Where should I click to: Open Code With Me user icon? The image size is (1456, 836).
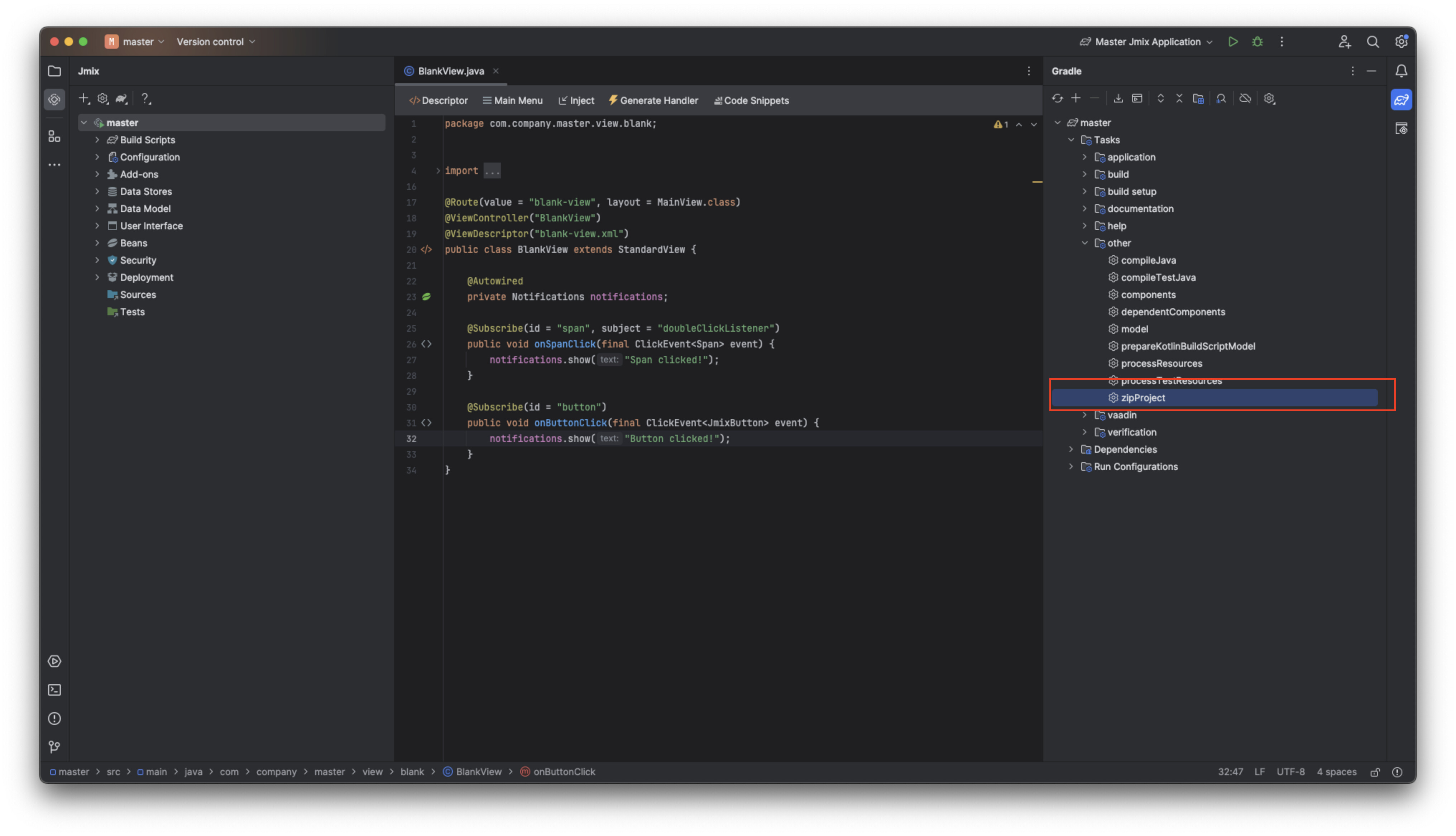click(x=1344, y=41)
